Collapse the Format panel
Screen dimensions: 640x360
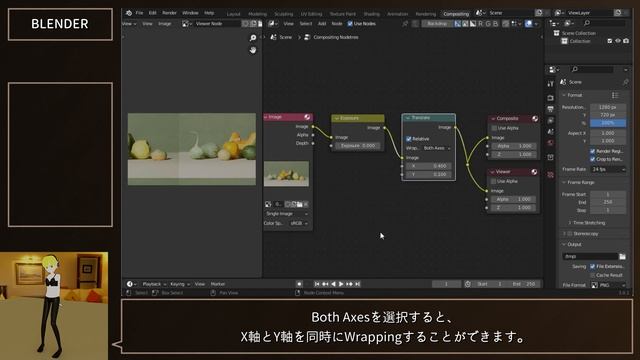coord(564,96)
